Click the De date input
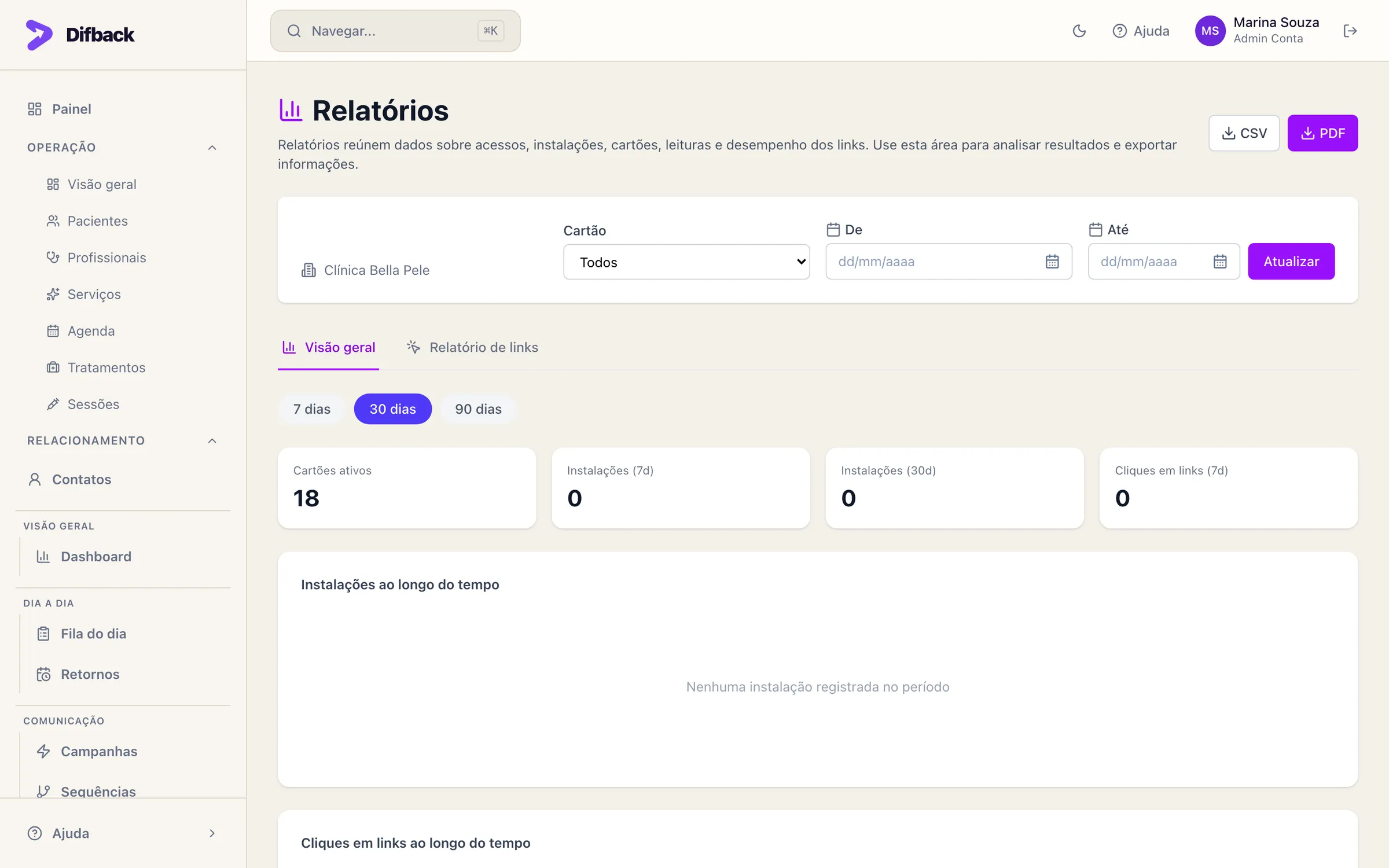This screenshot has height=868, width=1389. (x=949, y=262)
